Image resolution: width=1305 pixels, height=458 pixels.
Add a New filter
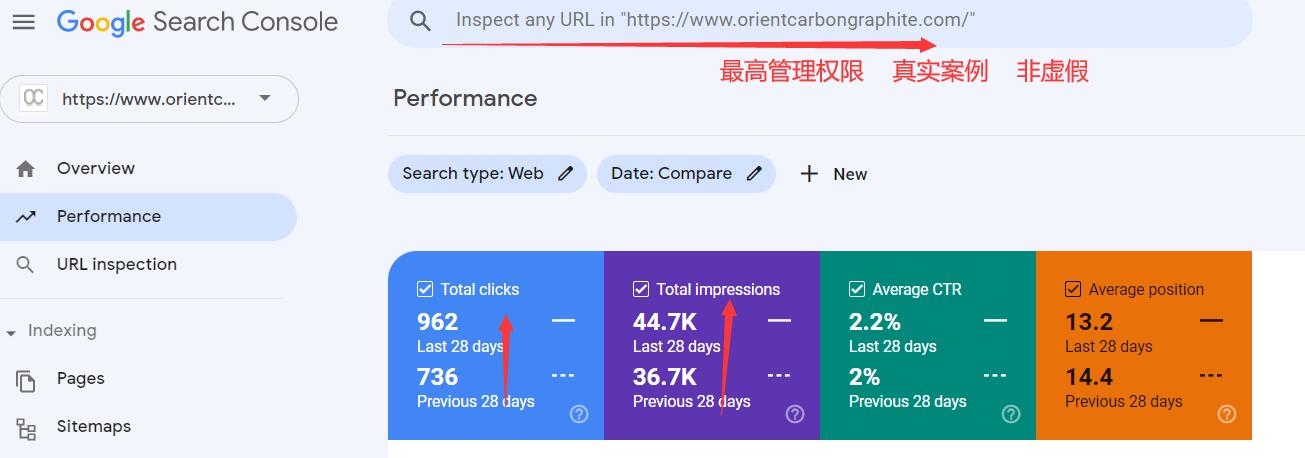point(833,174)
